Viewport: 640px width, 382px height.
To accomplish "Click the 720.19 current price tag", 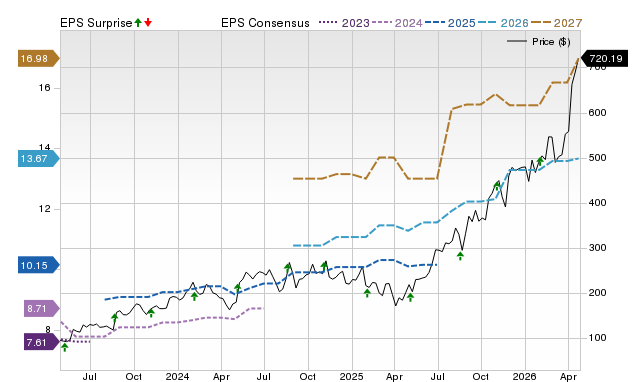I will tap(604, 58).
